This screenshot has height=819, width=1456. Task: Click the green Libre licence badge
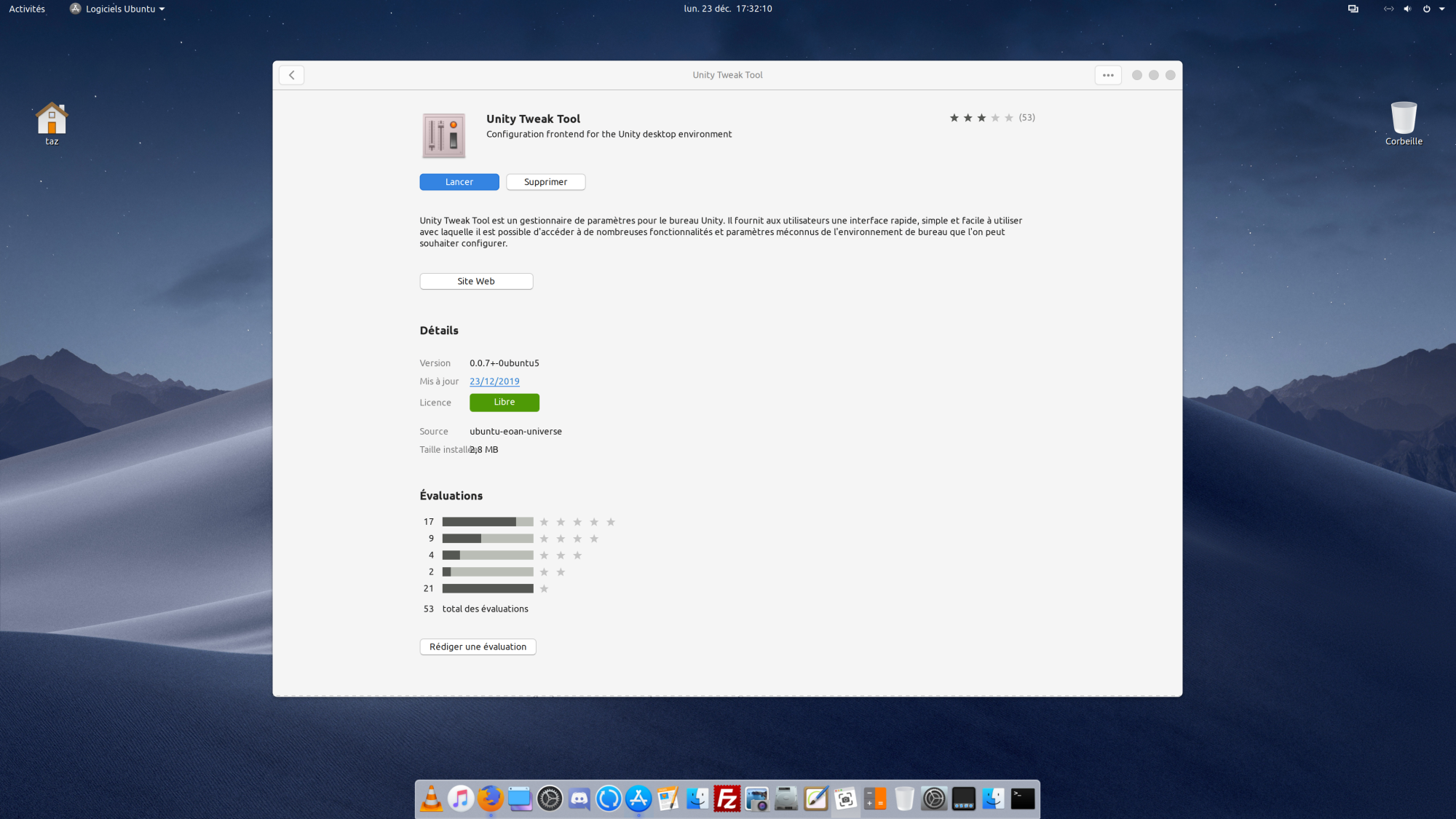click(x=504, y=403)
